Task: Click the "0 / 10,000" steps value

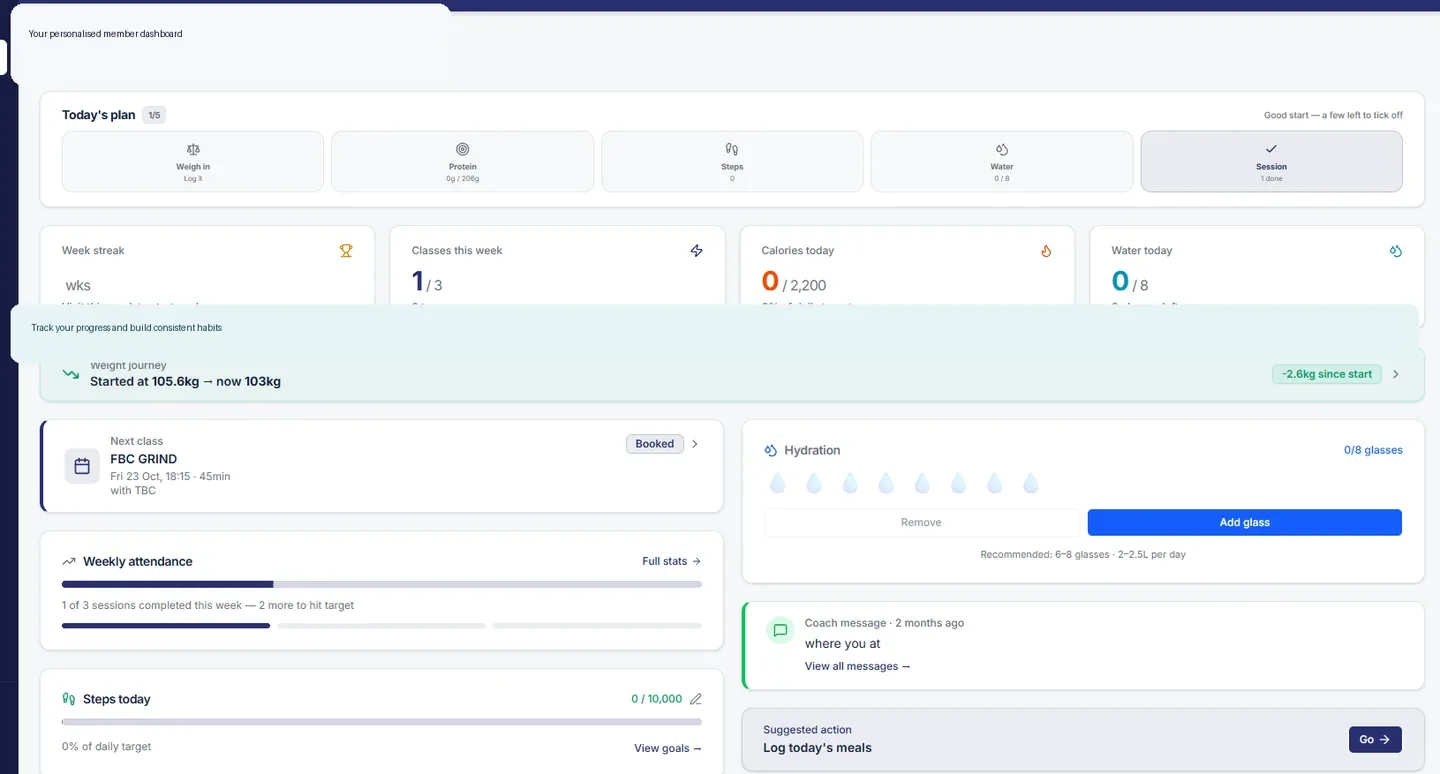Action: pos(657,699)
